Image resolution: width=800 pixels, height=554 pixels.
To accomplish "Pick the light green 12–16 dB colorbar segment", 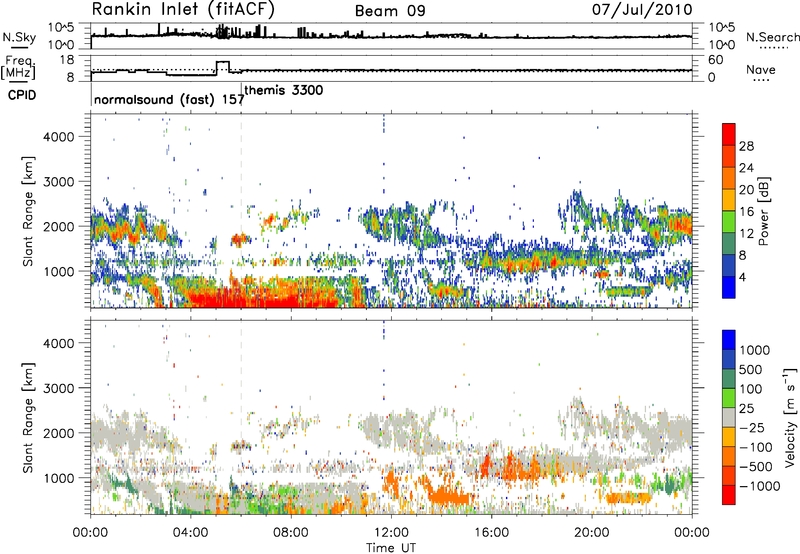I will tap(729, 221).
